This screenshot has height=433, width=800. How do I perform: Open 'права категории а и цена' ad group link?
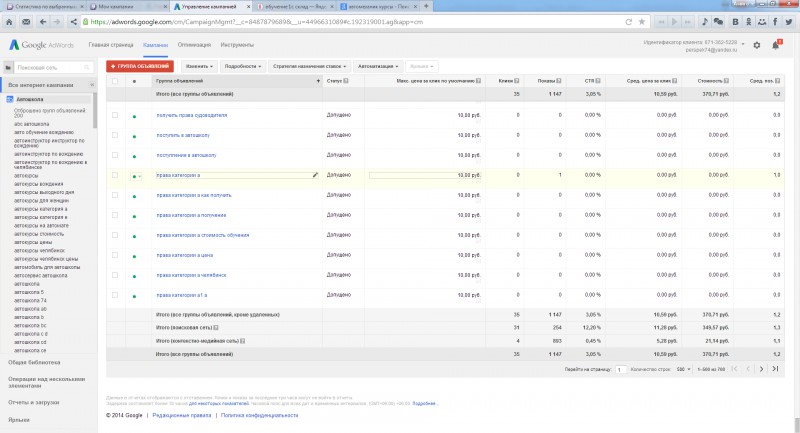184,254
